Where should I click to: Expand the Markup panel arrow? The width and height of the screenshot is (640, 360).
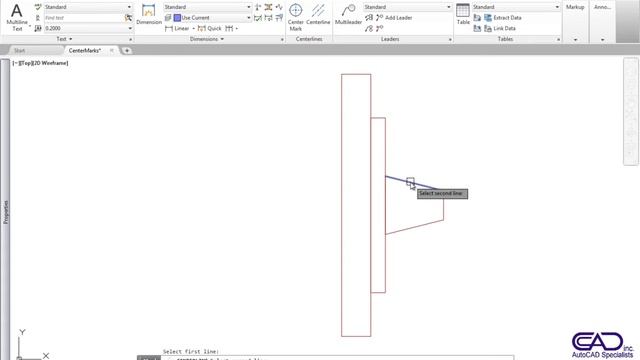pyautogui.click(x=575, y=40)
